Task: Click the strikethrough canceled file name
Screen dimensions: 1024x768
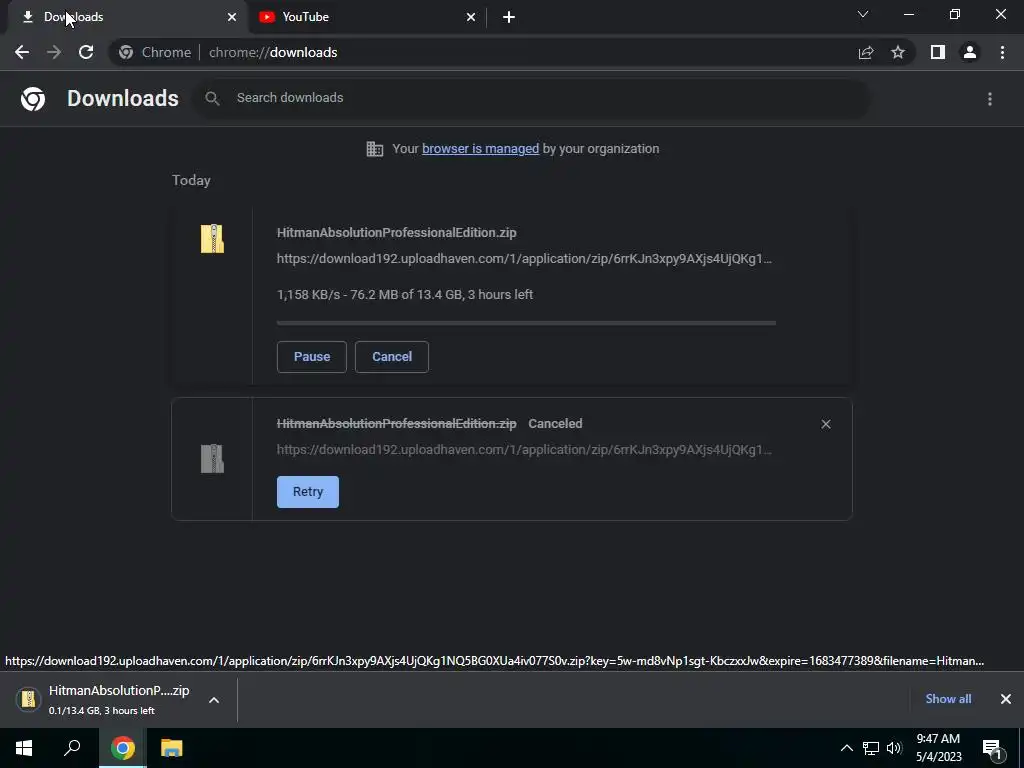Action: (x=396, y=424)
